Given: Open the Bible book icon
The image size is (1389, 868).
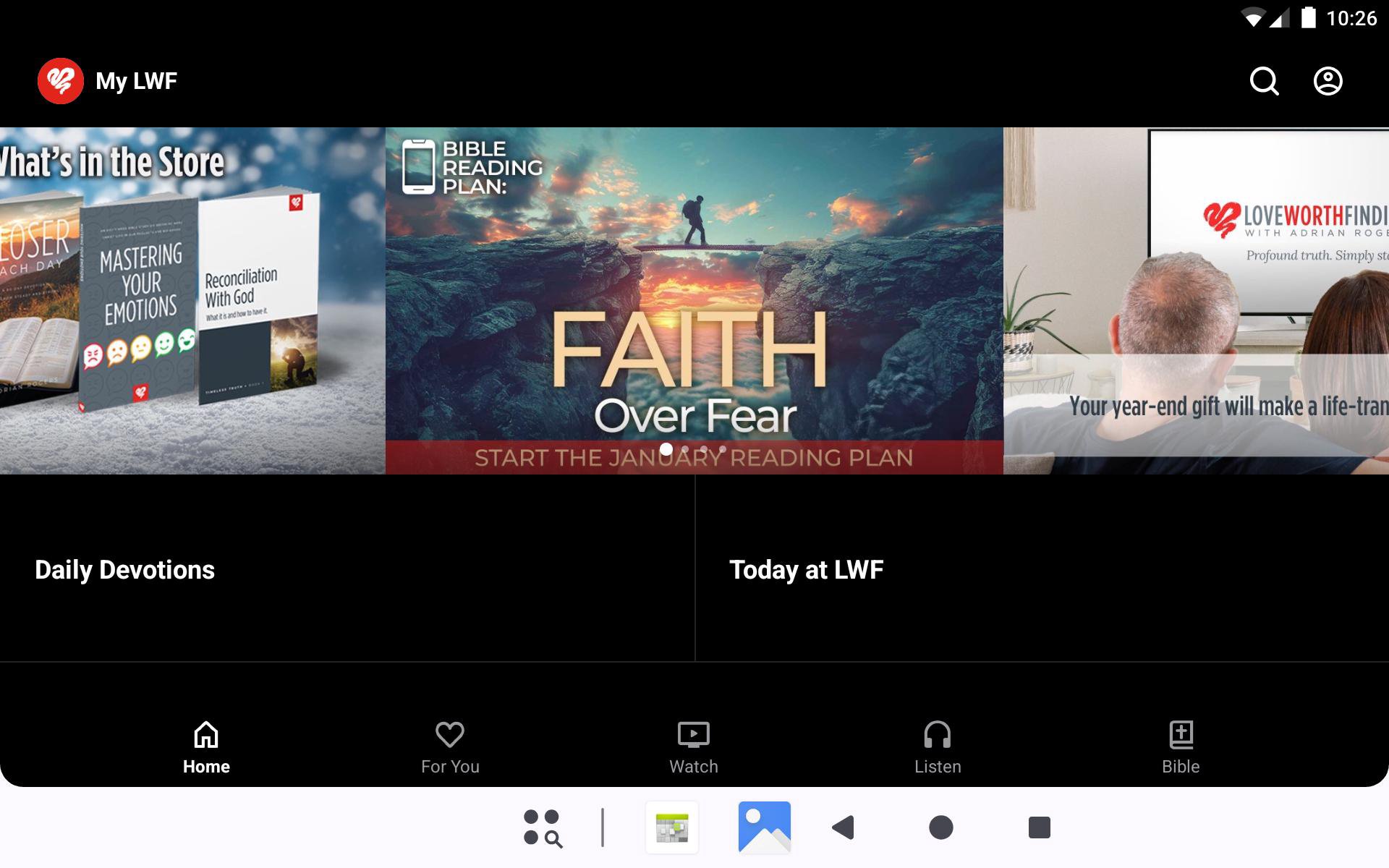Looking at the screenshot, I should coord(1181,735).
